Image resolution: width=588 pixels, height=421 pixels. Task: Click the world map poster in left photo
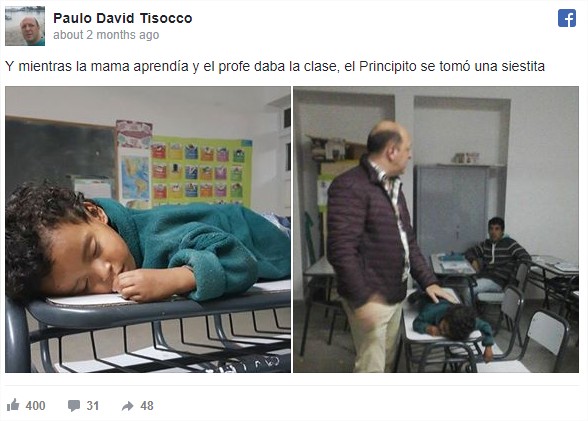click(x=135, y=178)
